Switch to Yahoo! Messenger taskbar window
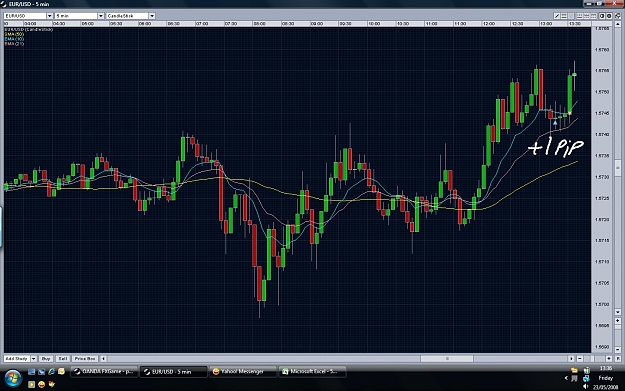The image size is (625, 391). pyautogui.click(x=243, y=371)
